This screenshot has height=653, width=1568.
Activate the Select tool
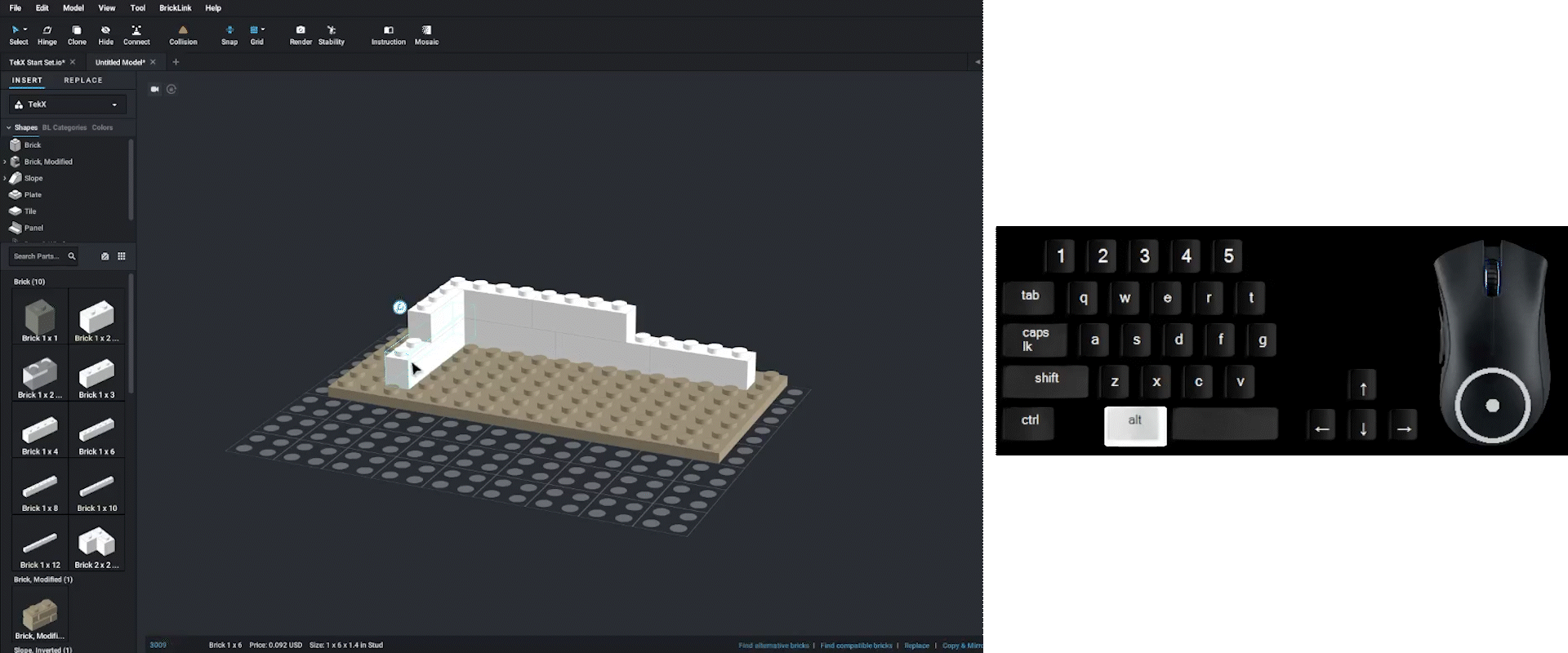tap(18, 35)
